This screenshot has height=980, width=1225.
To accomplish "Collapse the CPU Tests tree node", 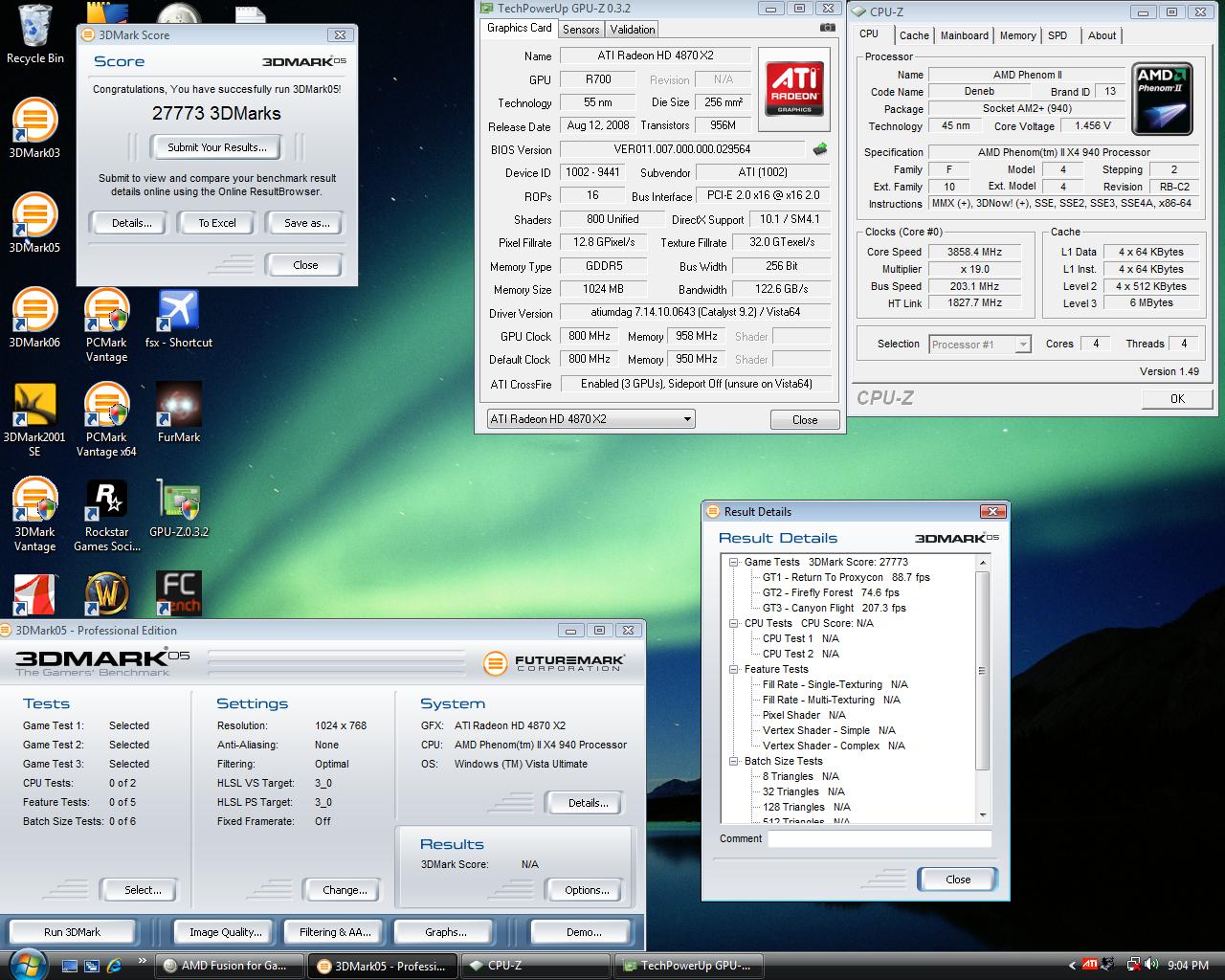I will pos(734,624).
